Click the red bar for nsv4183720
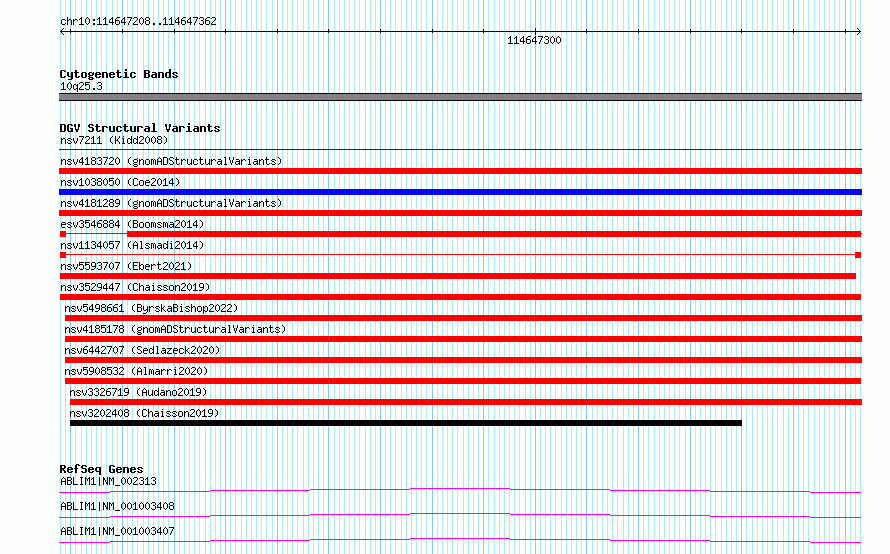Image resolution: width=890 pixels, height=554 pixels. coord(460,171)
